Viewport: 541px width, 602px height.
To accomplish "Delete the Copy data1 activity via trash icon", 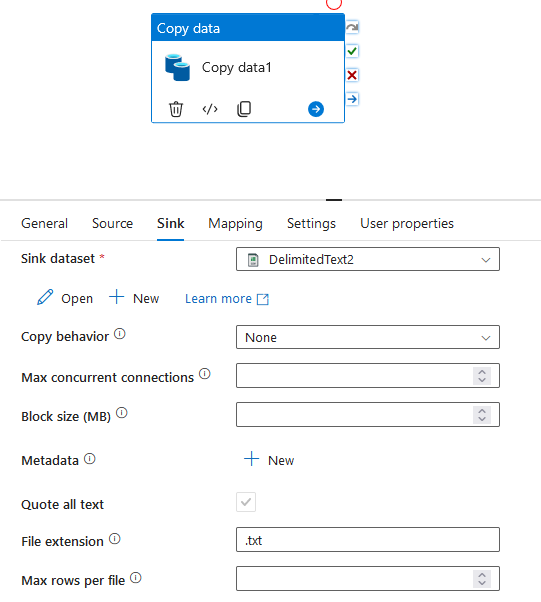I will tap(176, 109).
